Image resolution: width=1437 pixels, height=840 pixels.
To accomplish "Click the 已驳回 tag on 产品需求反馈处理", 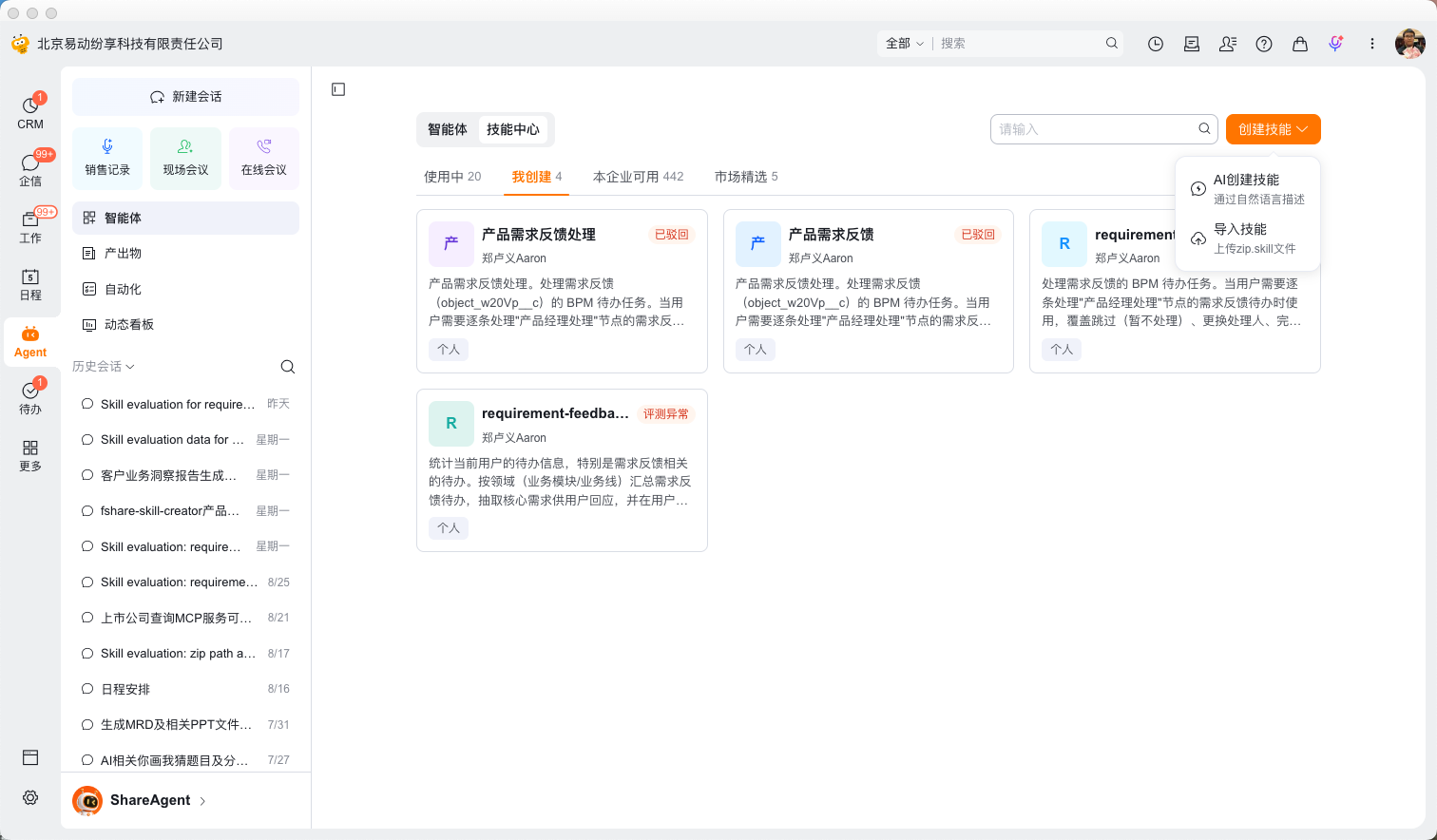I will [x=672, y=235].
